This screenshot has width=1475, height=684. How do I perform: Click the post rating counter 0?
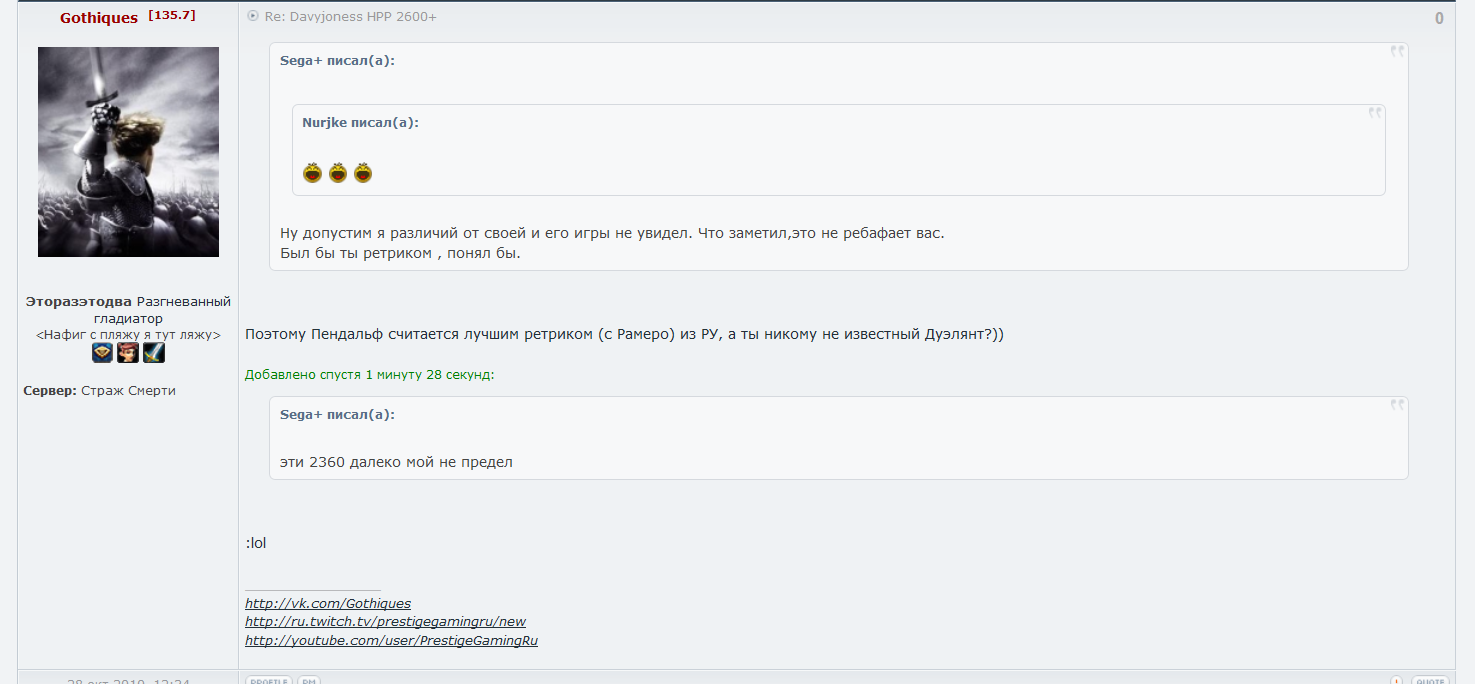[1439, 18]
